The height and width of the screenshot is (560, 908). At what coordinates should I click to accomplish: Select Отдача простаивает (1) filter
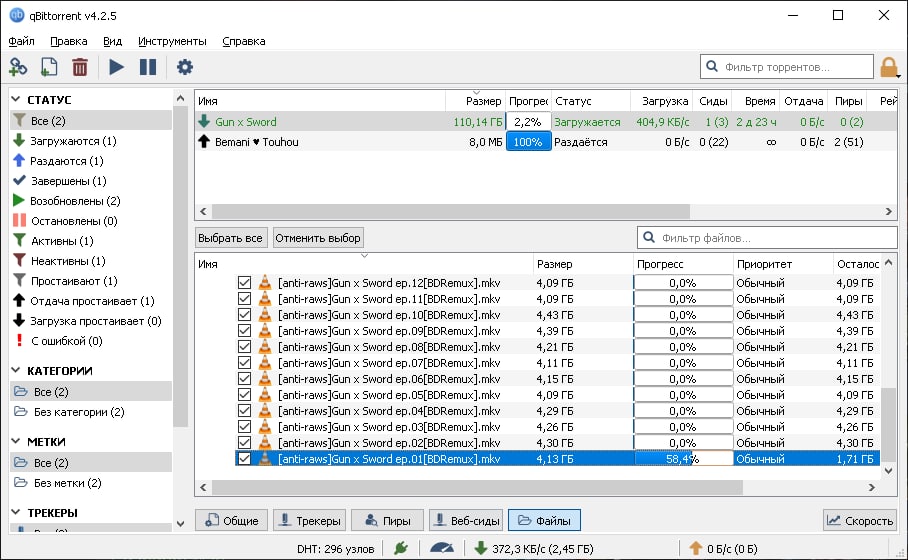point(91,301)
